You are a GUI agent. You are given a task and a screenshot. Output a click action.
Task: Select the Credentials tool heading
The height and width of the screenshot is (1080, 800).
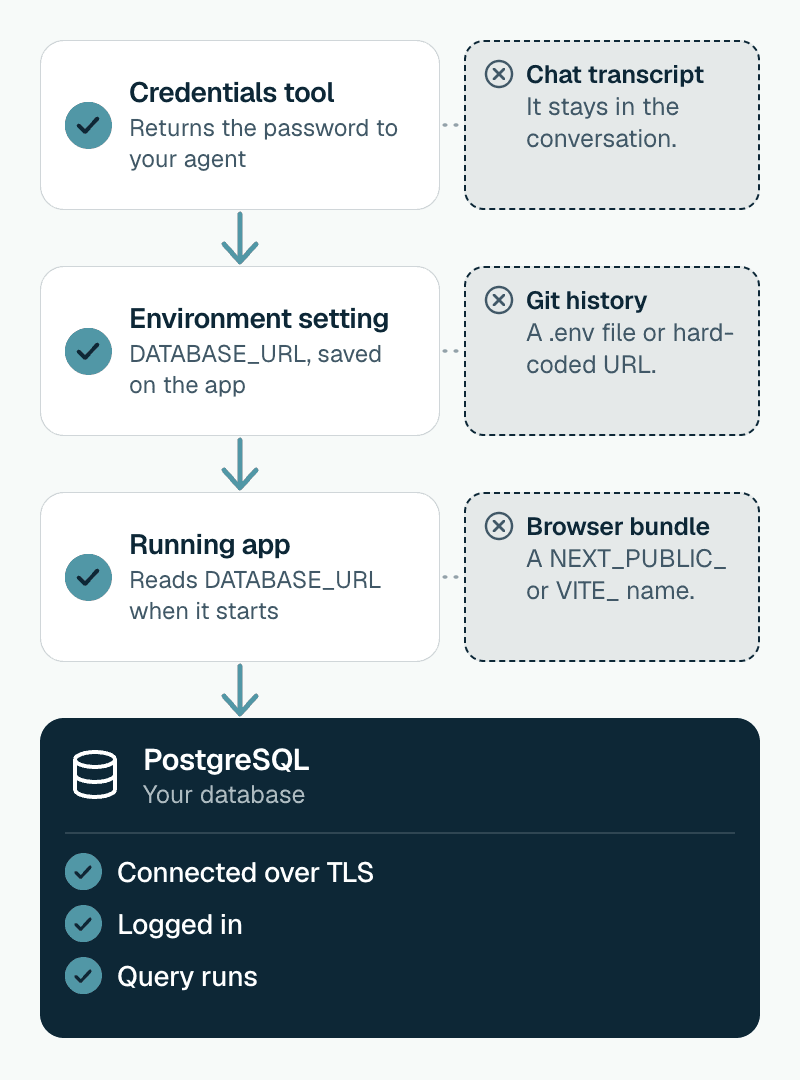(x=232, y=92)
